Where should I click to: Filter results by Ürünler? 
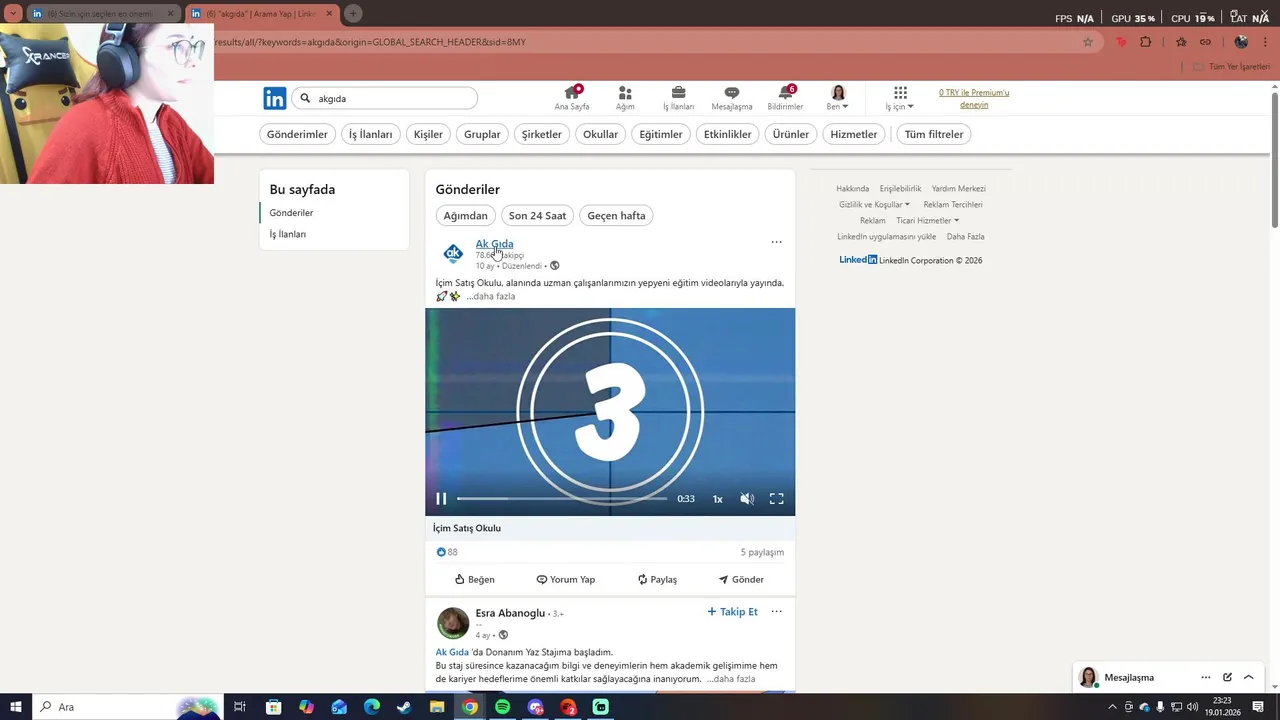pyautogui.click(x=791, y=134)
